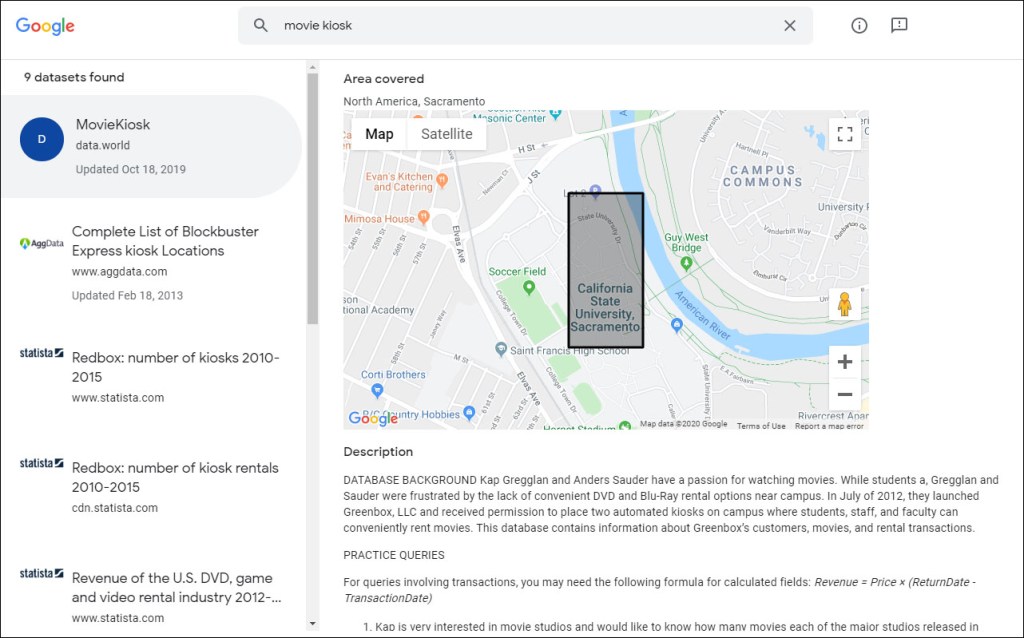The height and width of the screenshot is (638, 1024).
Task: Click statista logo beside Redbox number of kiosks
Action: pos(42,353)
